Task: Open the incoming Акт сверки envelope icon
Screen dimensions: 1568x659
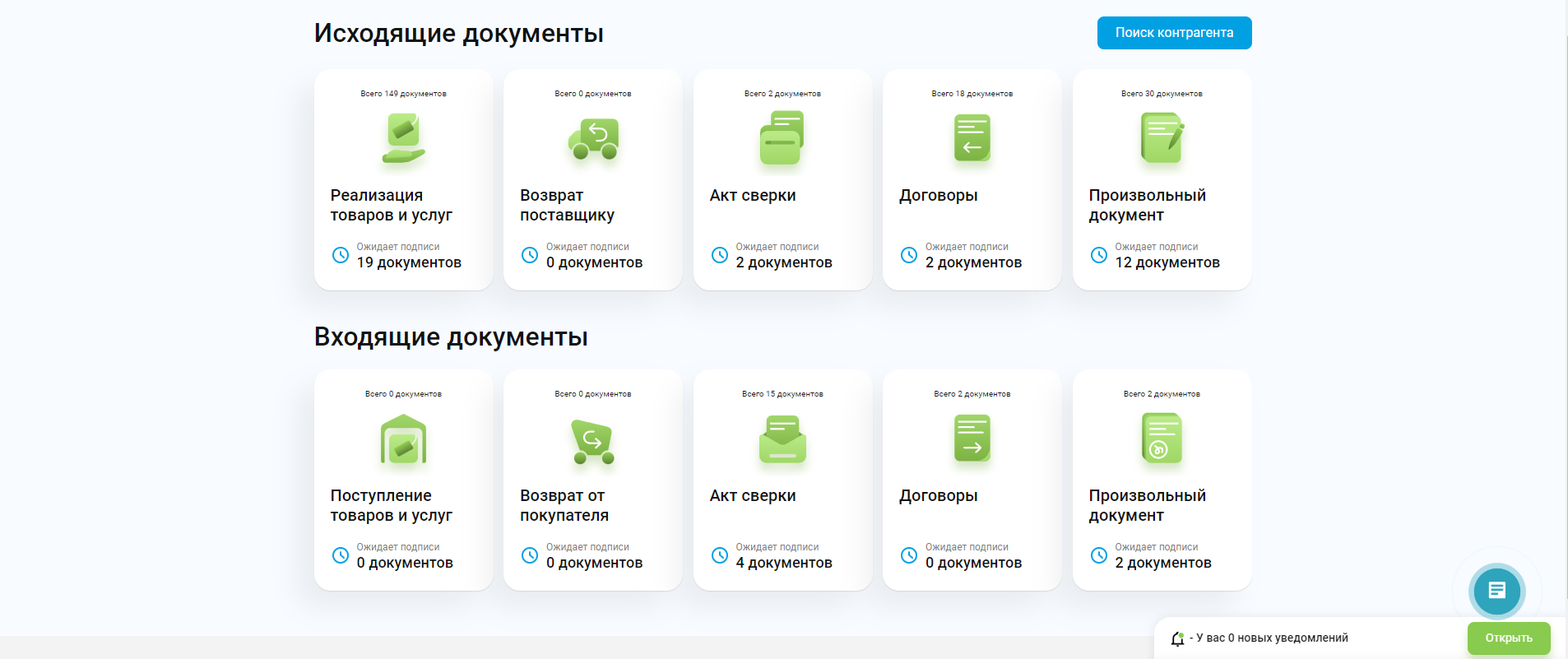Action: coord(782,439)
